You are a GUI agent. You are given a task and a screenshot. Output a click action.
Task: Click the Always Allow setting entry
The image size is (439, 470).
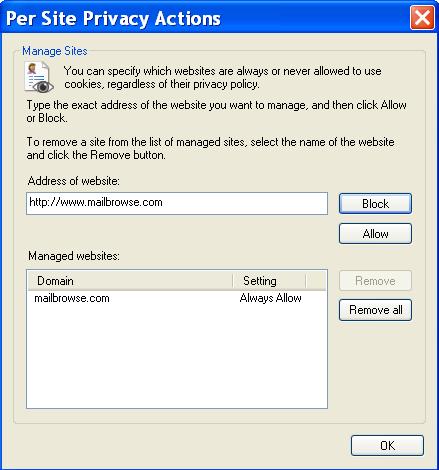coord(270,298)
